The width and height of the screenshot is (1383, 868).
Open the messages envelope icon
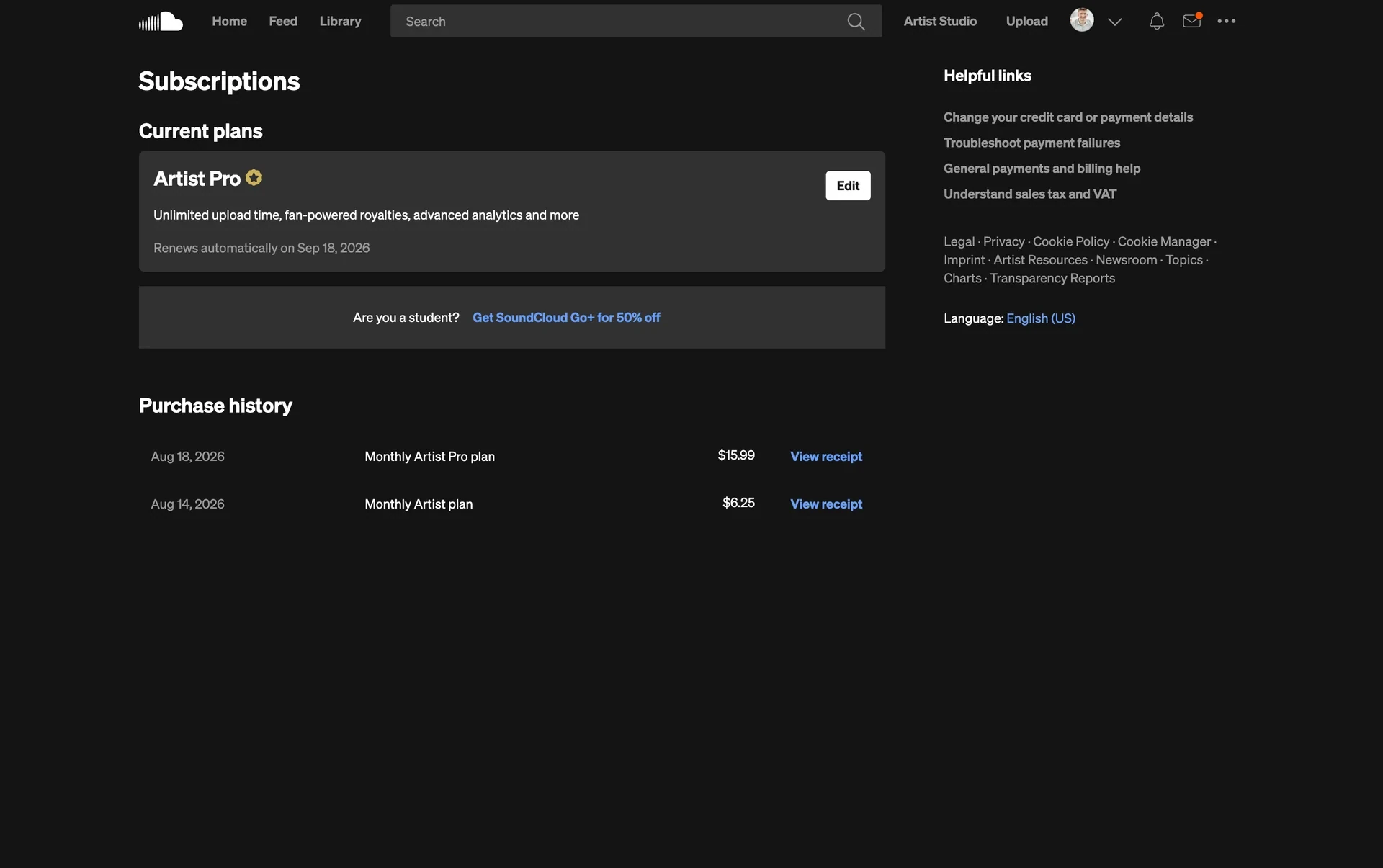(x=1192, y=21)
